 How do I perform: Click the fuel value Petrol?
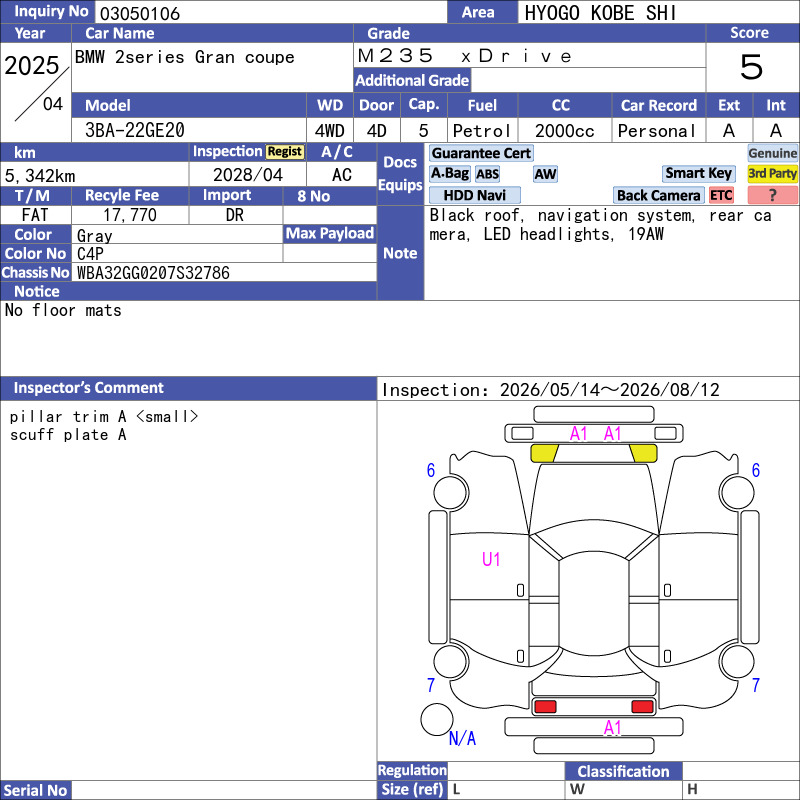point(482,131)
